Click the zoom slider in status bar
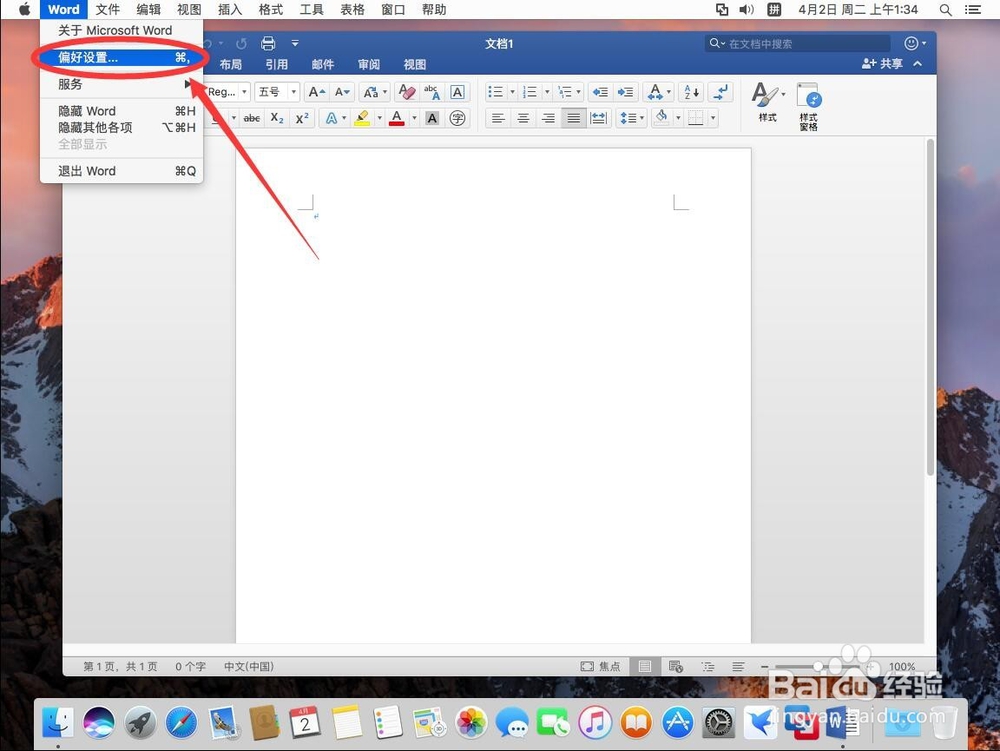 pyautogui.click(x=818, y=666)
